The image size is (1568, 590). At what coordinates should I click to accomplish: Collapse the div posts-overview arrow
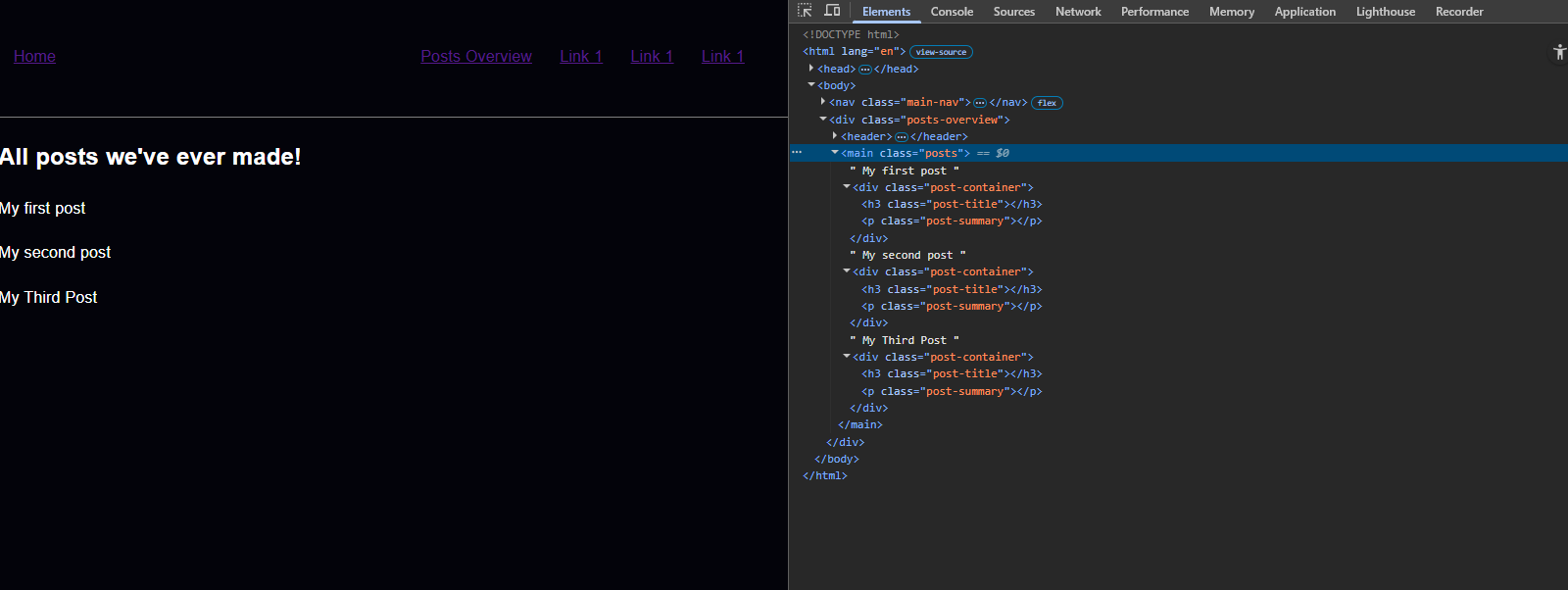coord(823,120)
